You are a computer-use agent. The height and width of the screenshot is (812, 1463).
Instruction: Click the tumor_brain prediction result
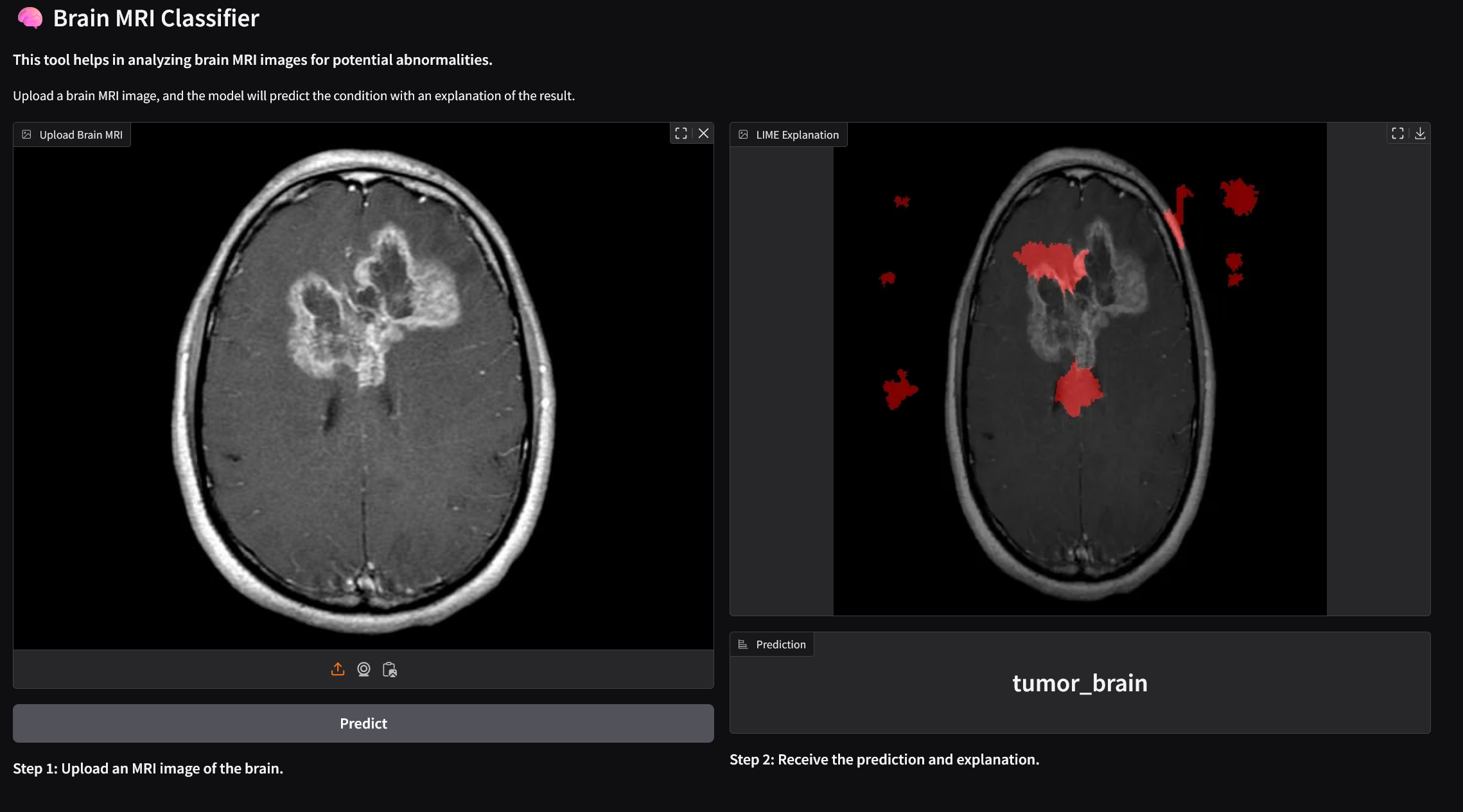coord(1080,683)
